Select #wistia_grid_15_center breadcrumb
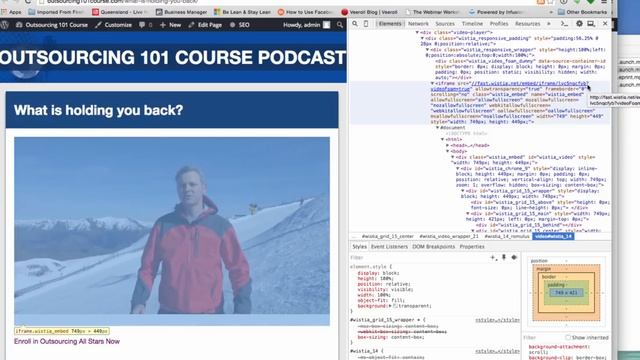 point(388,236)
